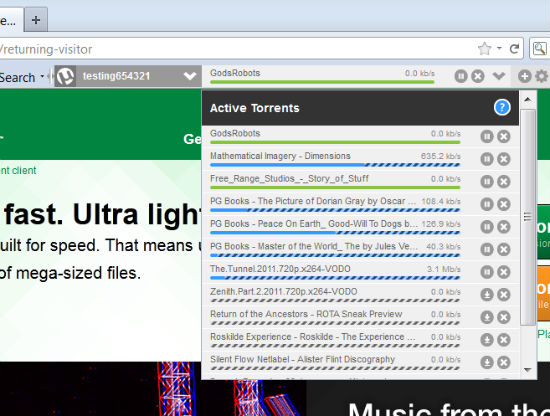Remove Mathematical Imagery - Dimensions torrent
The image size is (550, 416).
tap(504, 159)
